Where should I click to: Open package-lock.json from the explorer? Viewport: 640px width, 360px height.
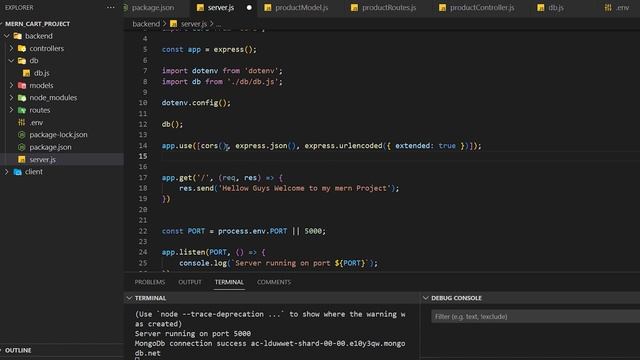click(58, 135)
